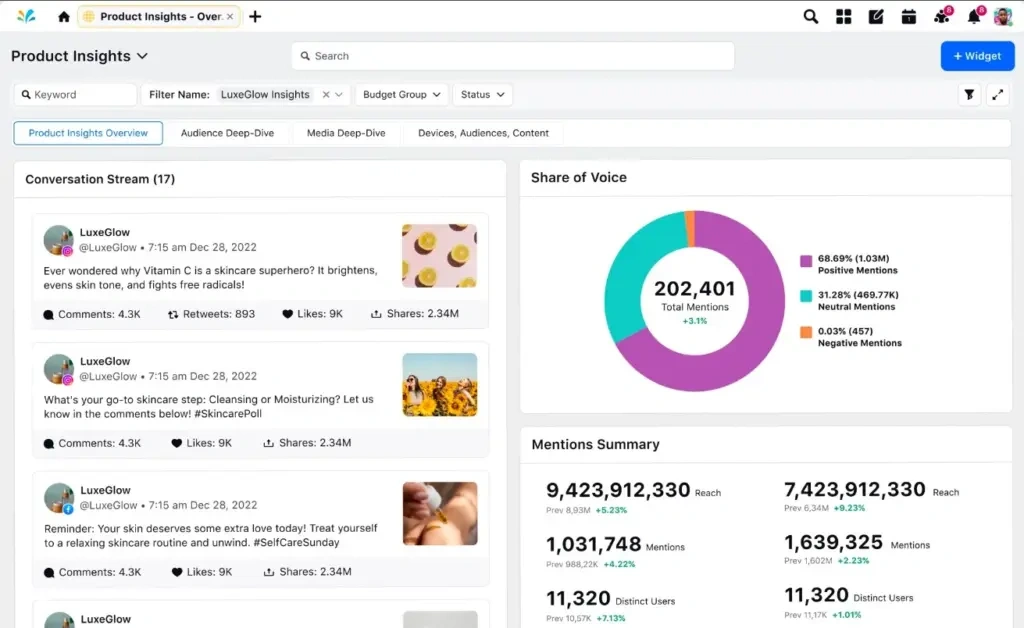This screenshot has width=1024, height=628.
Task: Click the 31.28% (469.77K) Neutral Mentions label
Action: coord(858,301)
